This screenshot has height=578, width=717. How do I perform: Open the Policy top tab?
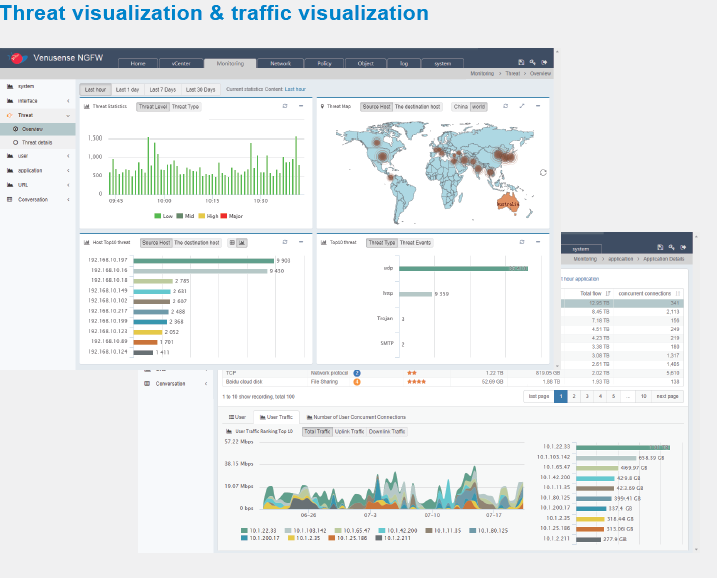[x=324, y=63]
